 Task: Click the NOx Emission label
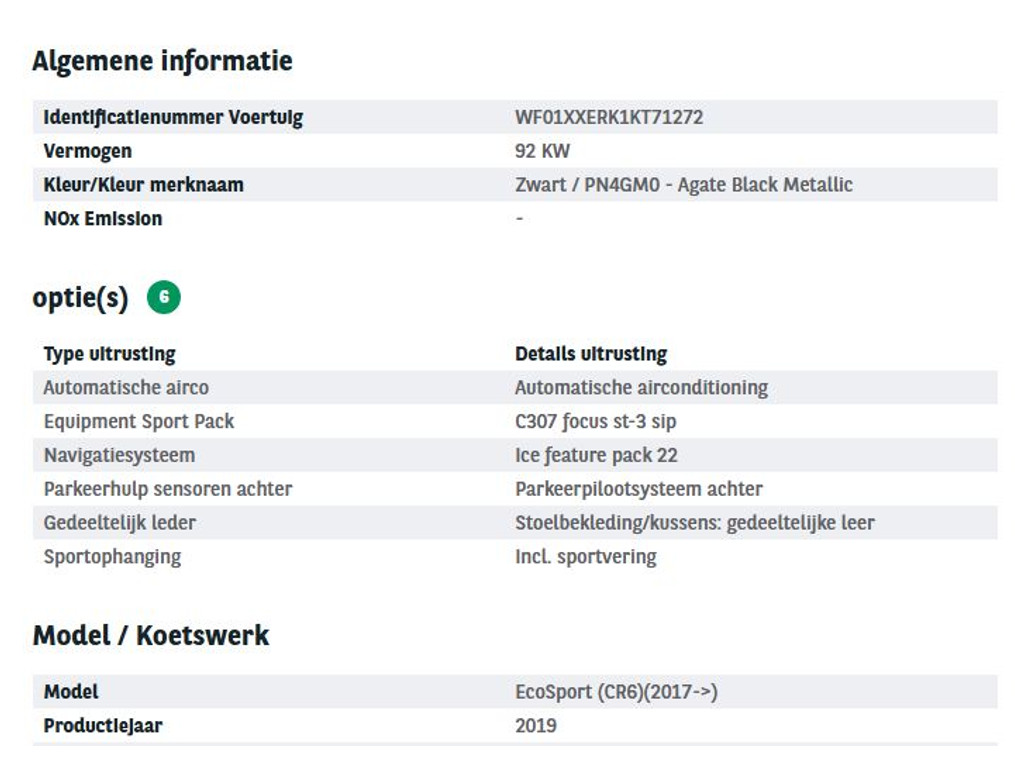pyautogui.click(x=103, y=219)
